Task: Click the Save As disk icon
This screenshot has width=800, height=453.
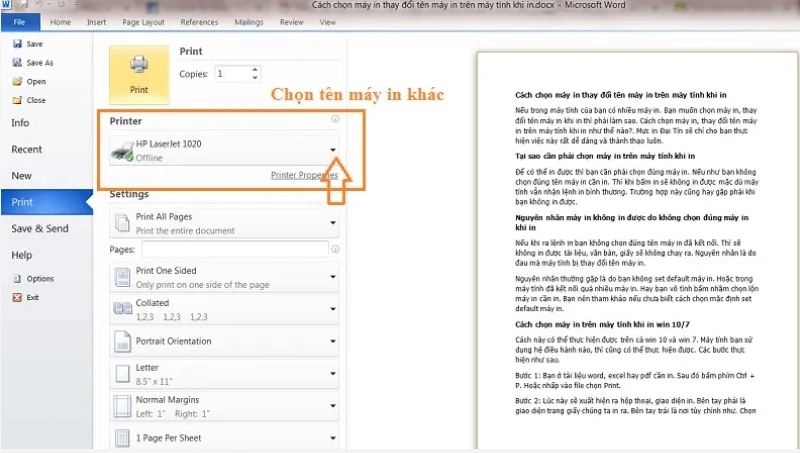Action: point(17,63)
